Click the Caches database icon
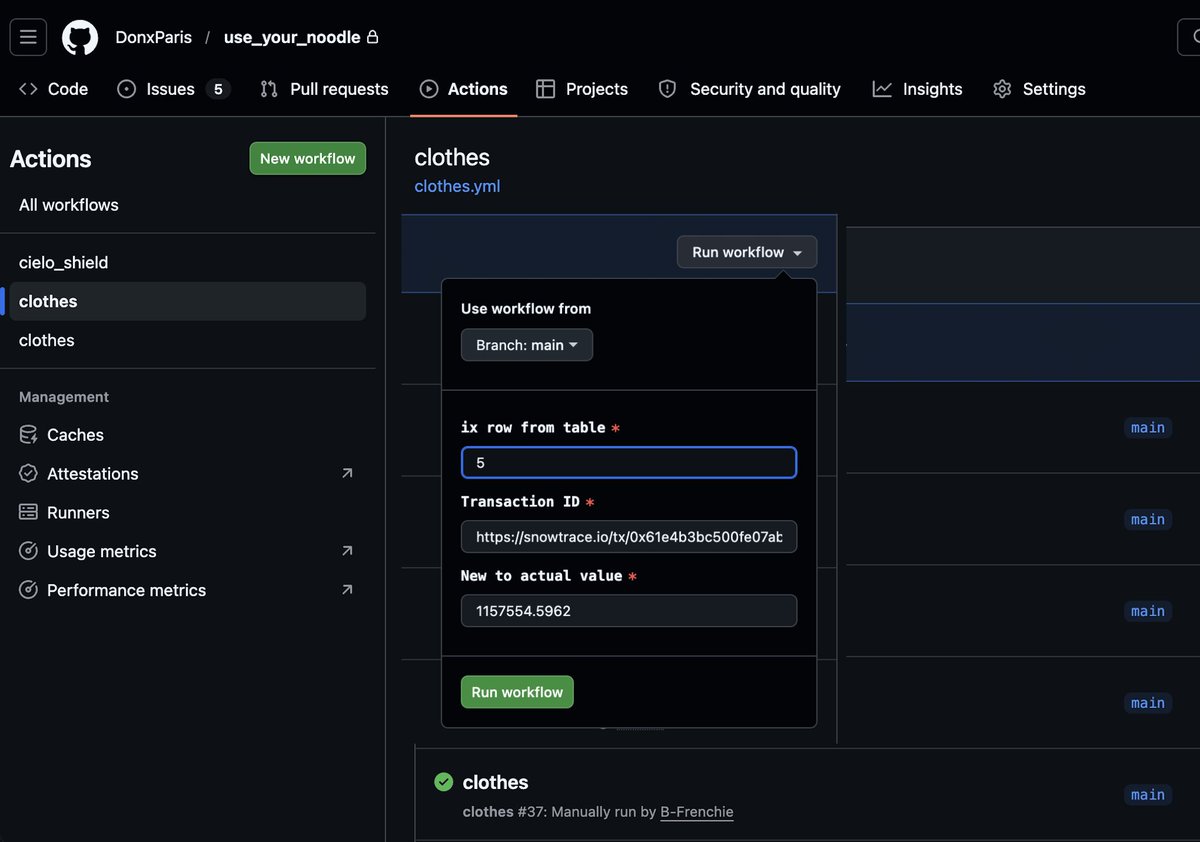 pos(28,435)
